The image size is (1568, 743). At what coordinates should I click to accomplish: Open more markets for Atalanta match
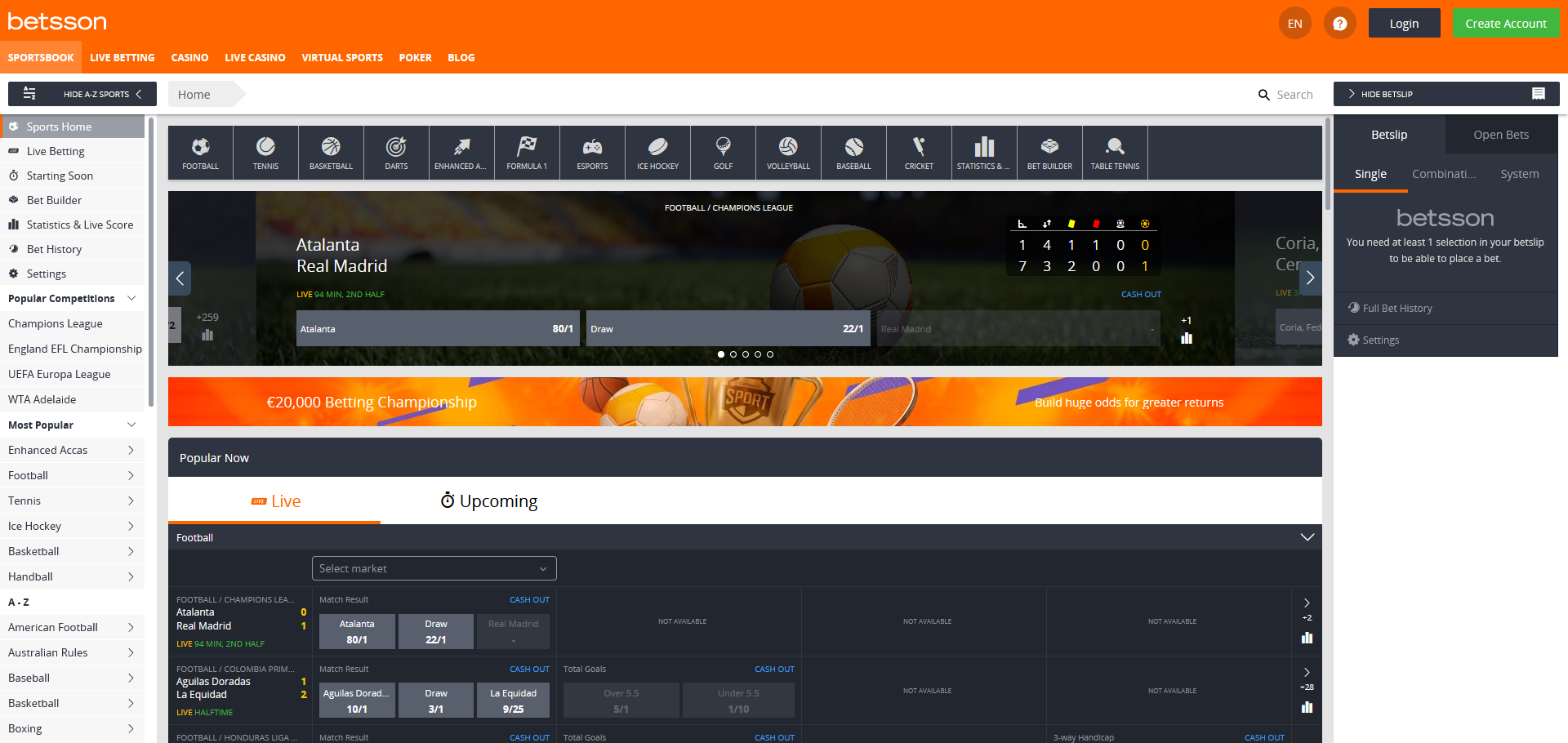[x=1307, y=603]
